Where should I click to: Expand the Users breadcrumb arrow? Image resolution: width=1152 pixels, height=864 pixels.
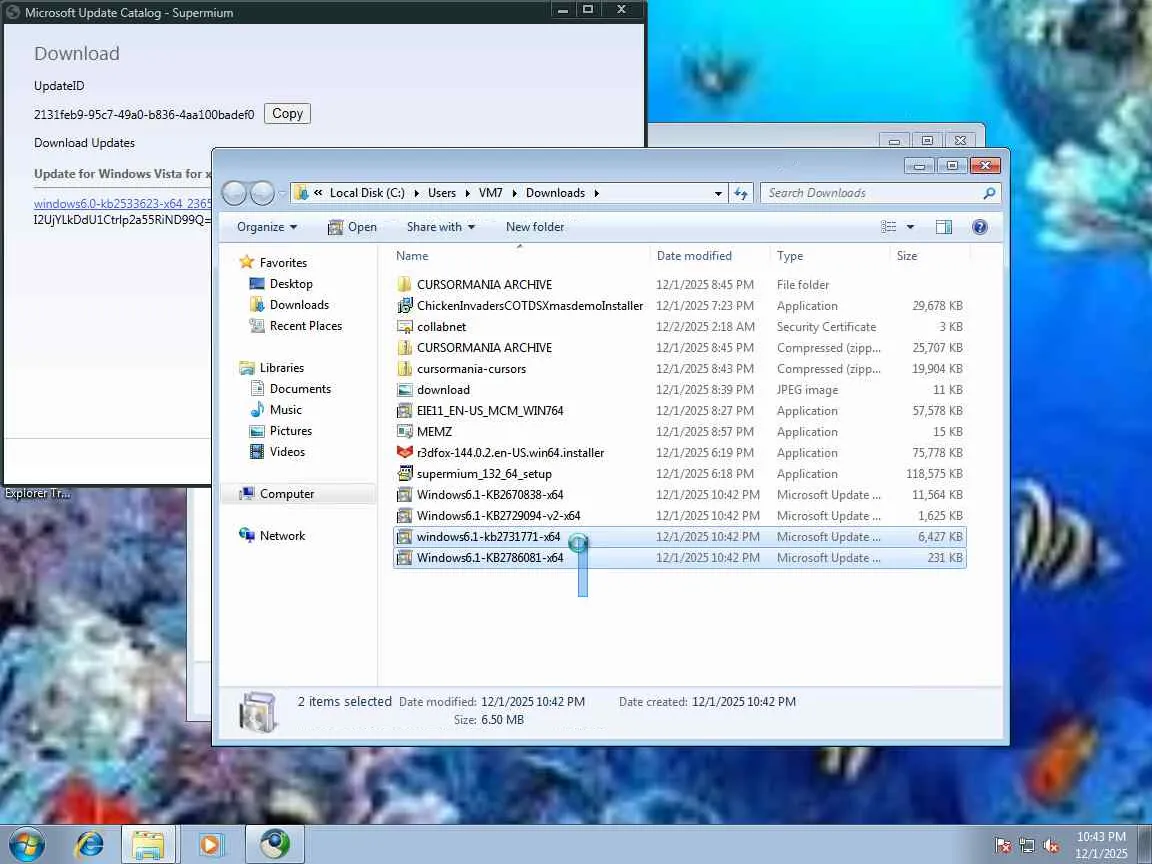467,193
